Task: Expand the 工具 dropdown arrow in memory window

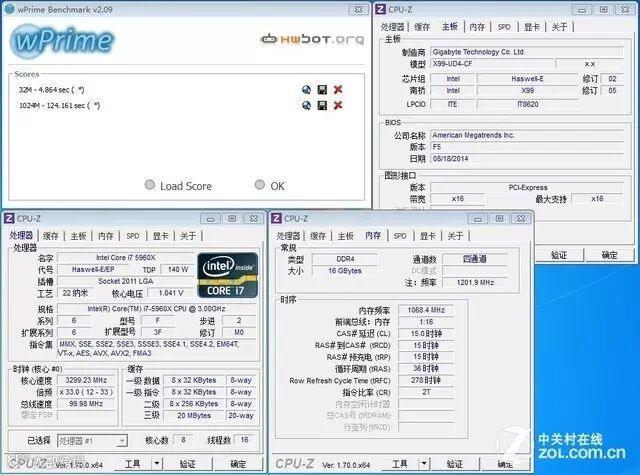Action: coord(424,464)
